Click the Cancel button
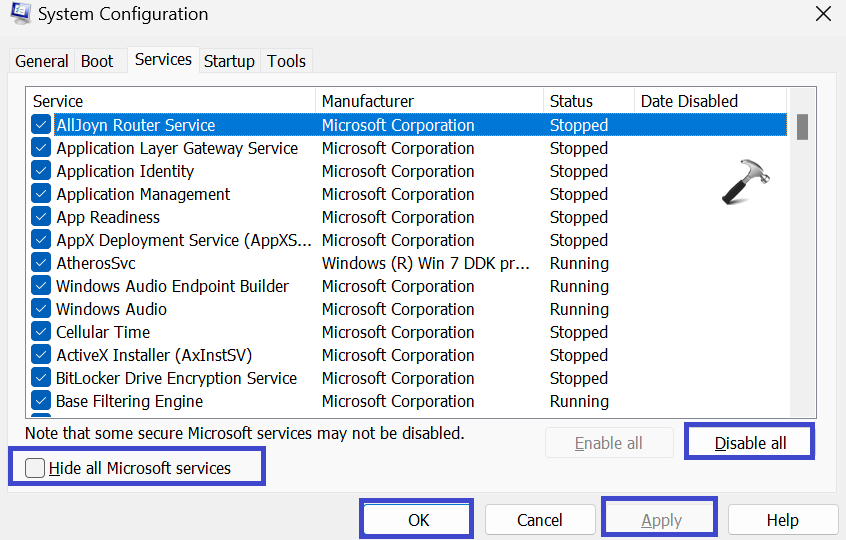This screenshot has height=540, width=846. click(540, 520)
